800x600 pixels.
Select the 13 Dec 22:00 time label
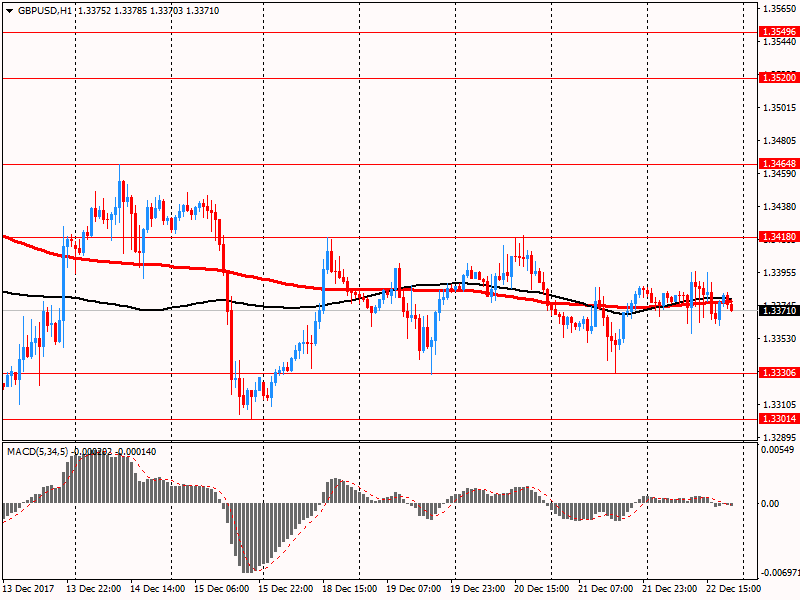94,589
